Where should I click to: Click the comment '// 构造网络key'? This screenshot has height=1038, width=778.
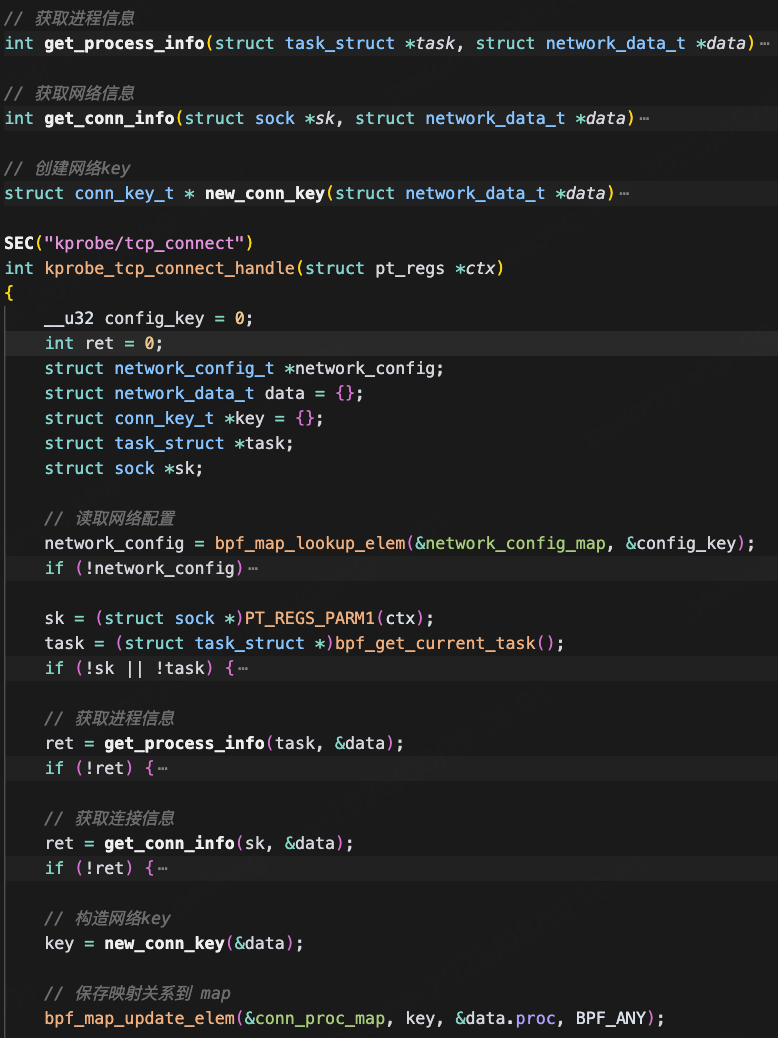[107, 918]
